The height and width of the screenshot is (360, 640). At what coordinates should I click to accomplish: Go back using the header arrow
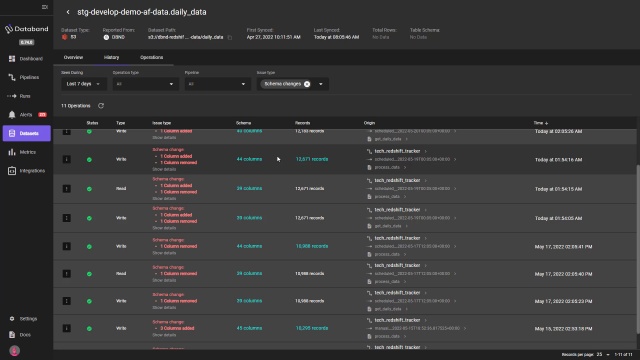pos(68,12)
